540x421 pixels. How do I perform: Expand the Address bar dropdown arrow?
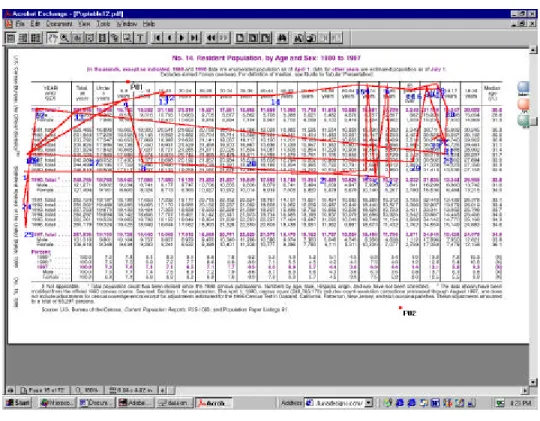(369, 402)
